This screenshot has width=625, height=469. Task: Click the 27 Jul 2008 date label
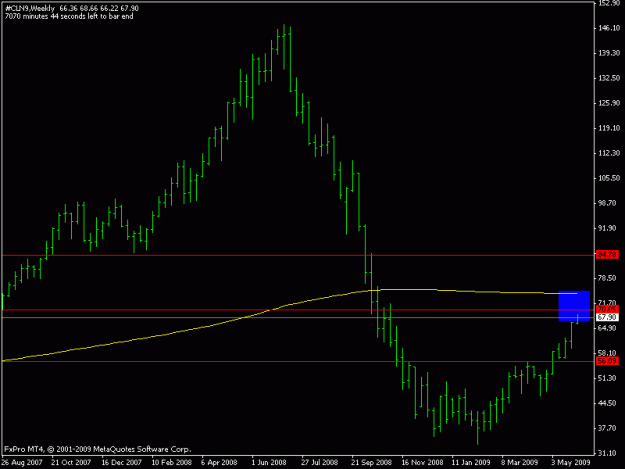319,462
